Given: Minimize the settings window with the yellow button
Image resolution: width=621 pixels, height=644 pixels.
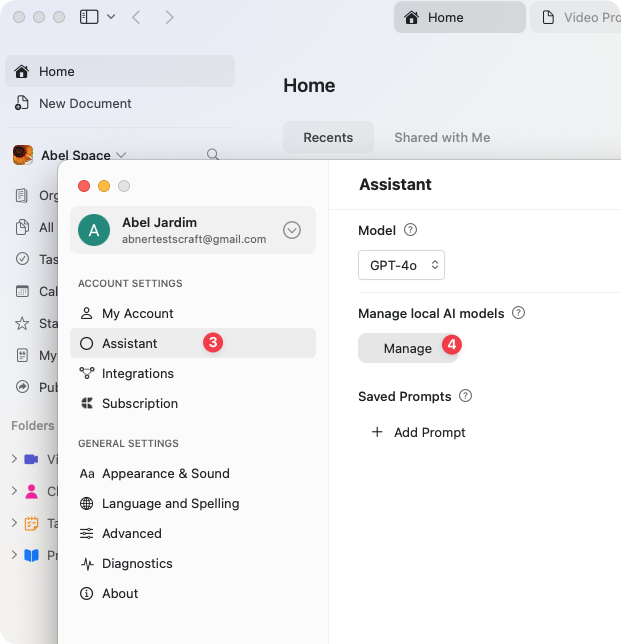Looking at the screenshot, I should coord(104,186).
